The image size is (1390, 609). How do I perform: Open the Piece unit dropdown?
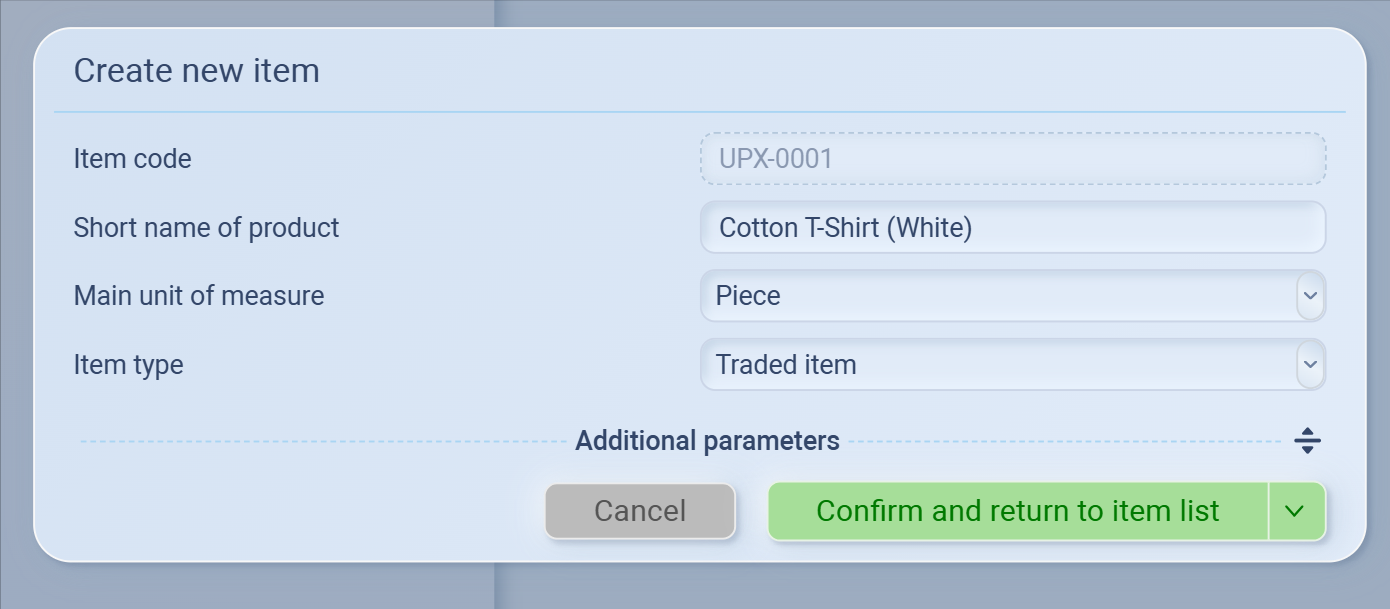1000,296
